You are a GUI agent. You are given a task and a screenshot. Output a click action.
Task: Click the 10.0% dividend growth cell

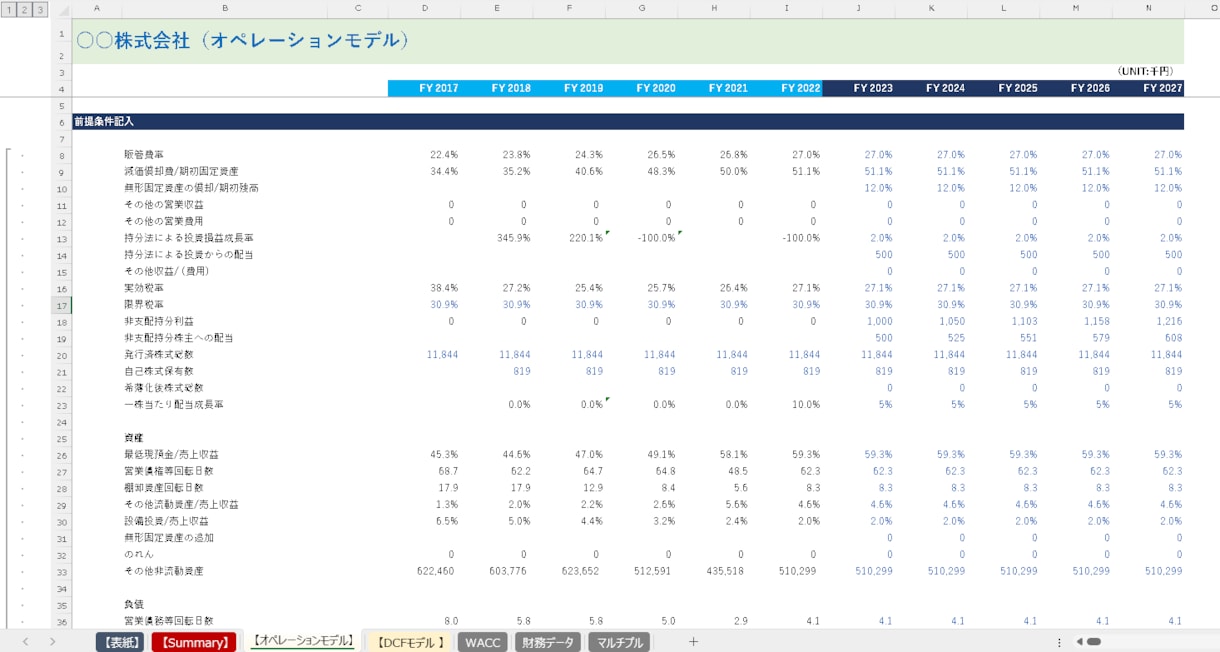pos(804,405)
